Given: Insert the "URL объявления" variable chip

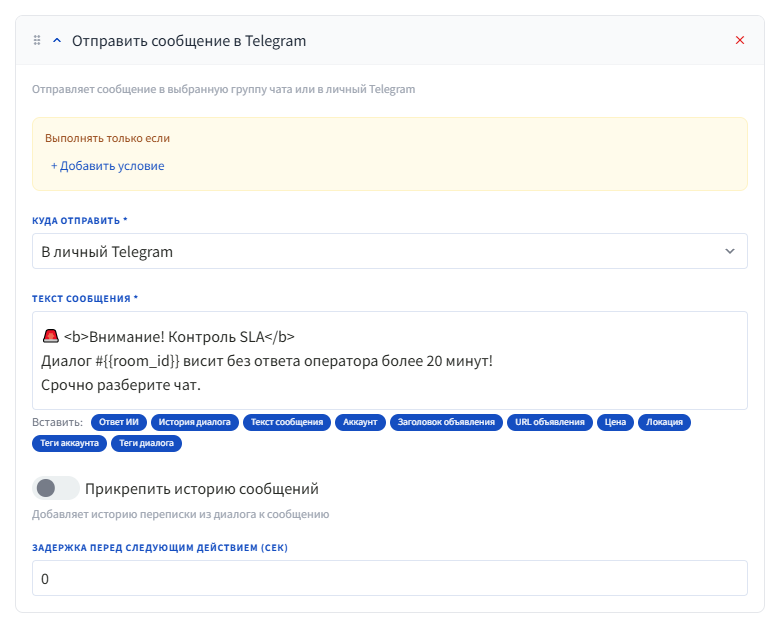Looking at the screenshot, I should 550,422.
